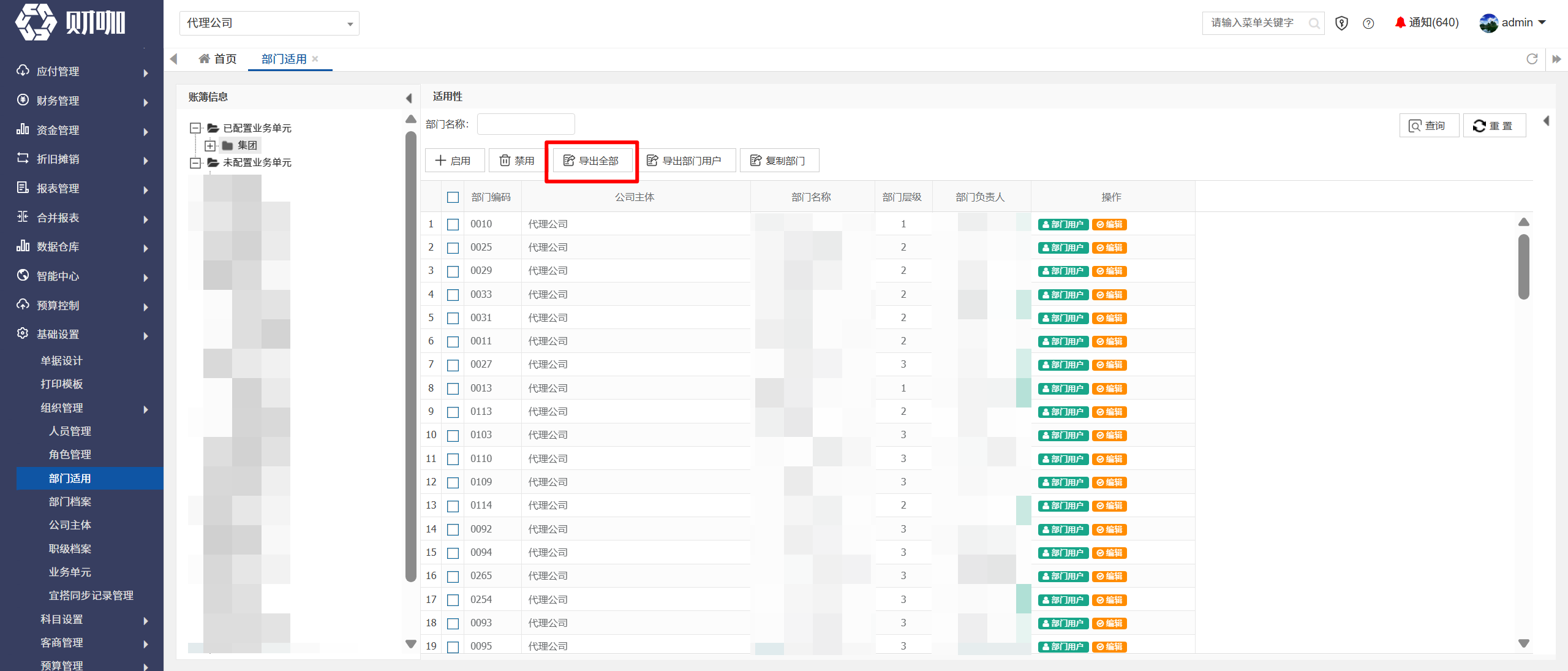Click the 导出全部 button
Image resolution: width=1568 pixels, height=671 pixels.
coord(591,161)
